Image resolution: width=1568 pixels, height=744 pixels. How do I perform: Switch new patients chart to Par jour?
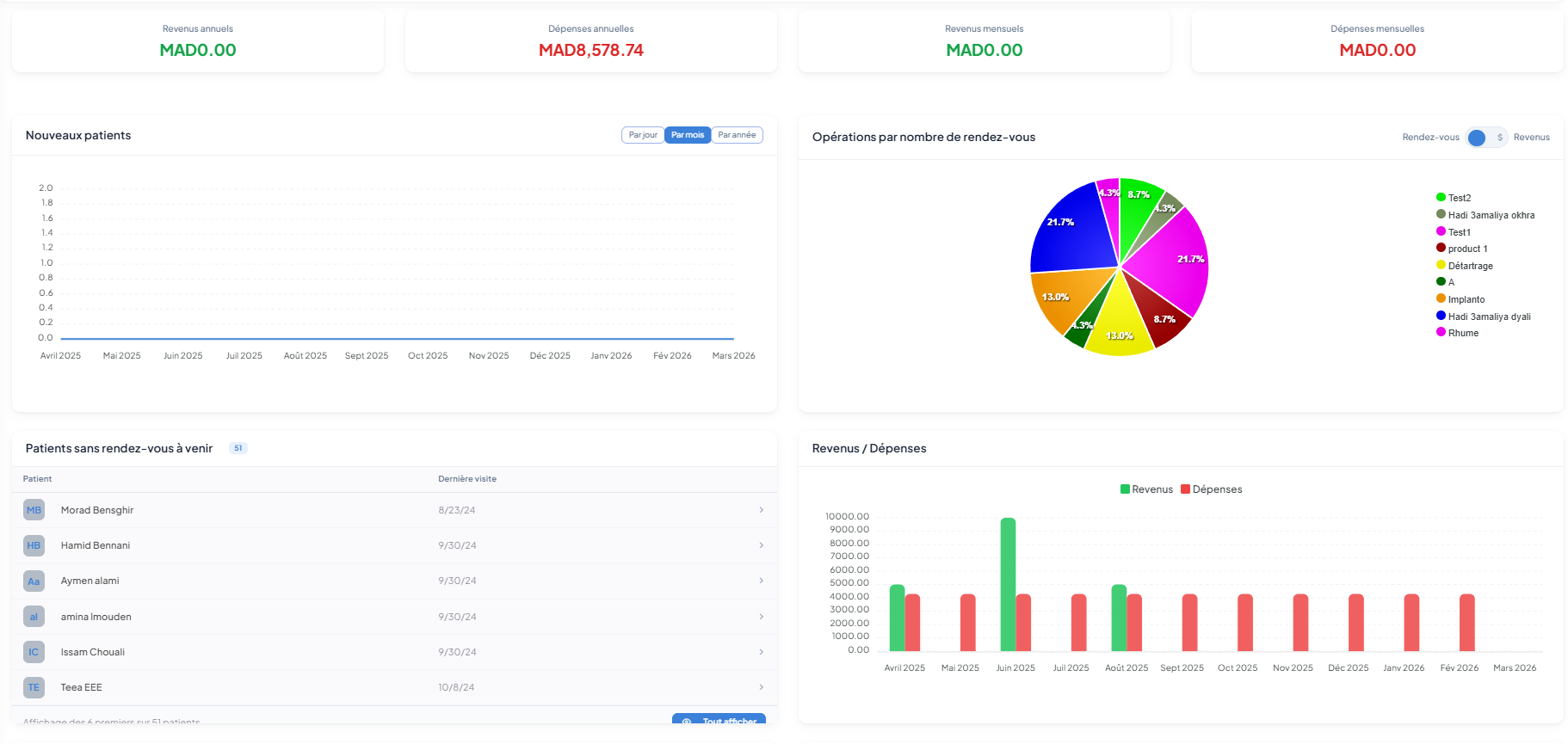pyautogui.click(x=642, y=135)
